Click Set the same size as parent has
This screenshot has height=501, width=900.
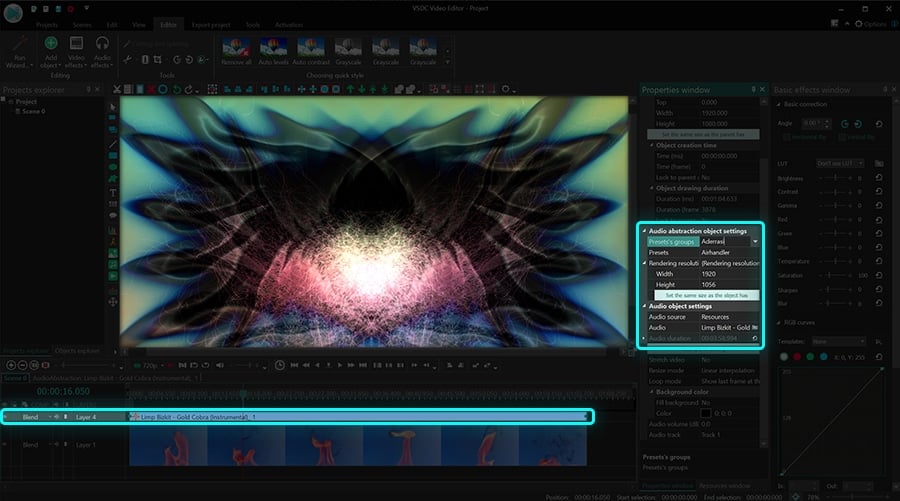703,134
